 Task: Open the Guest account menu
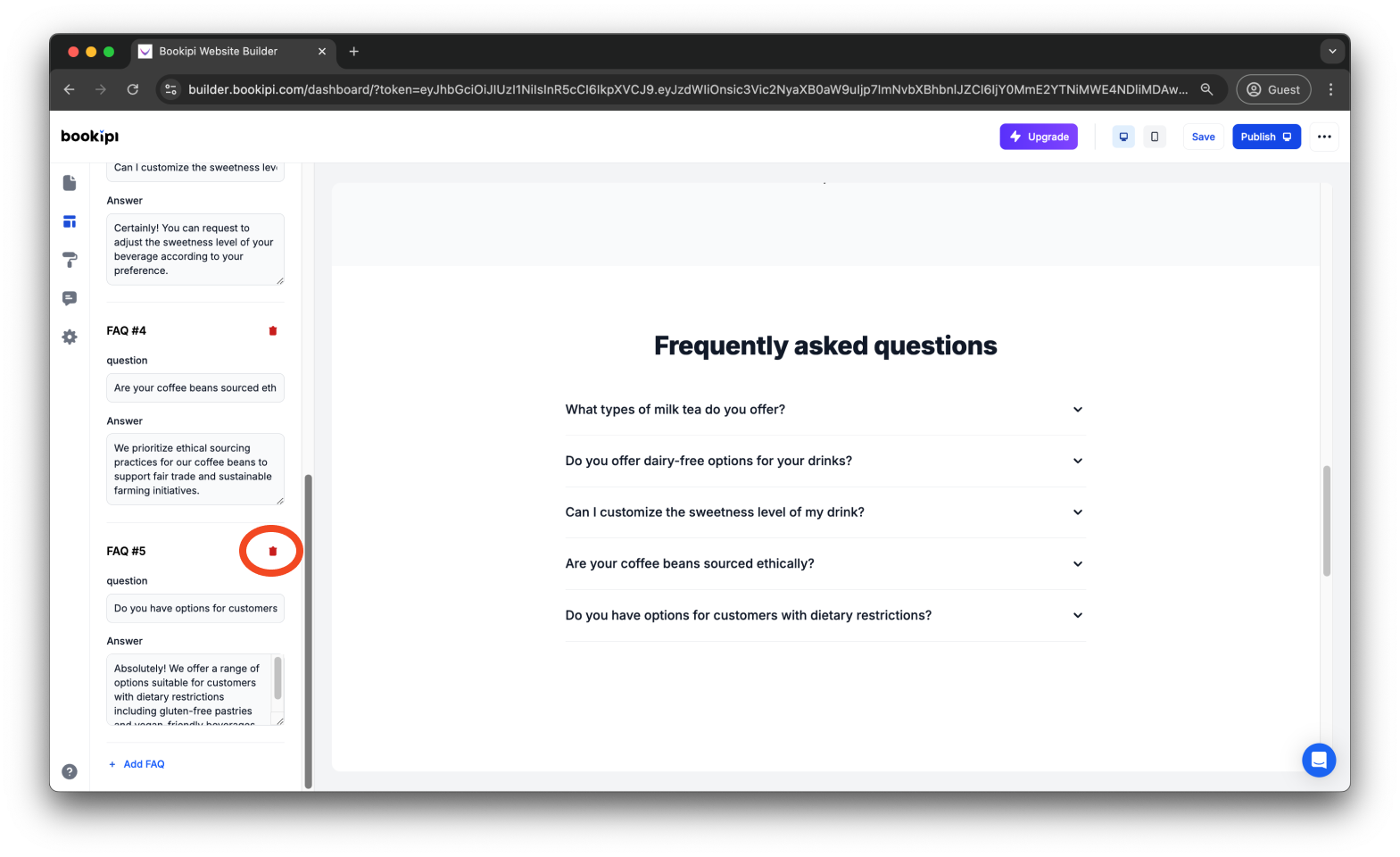(1273, 89)
